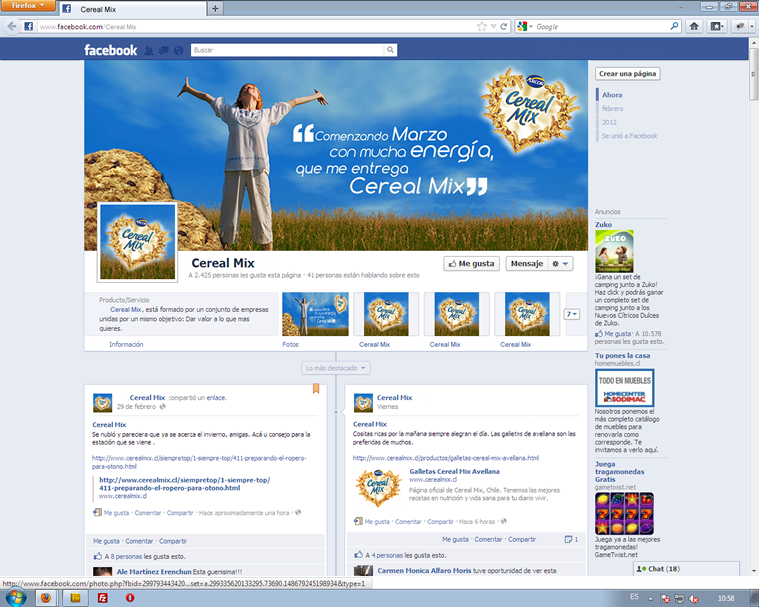Open the folder icon in taskbar

point(76,598)
